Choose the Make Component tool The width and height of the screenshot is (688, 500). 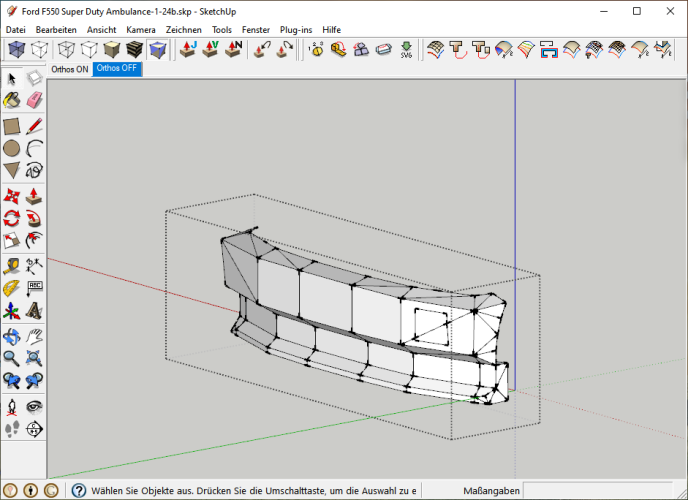34,79
